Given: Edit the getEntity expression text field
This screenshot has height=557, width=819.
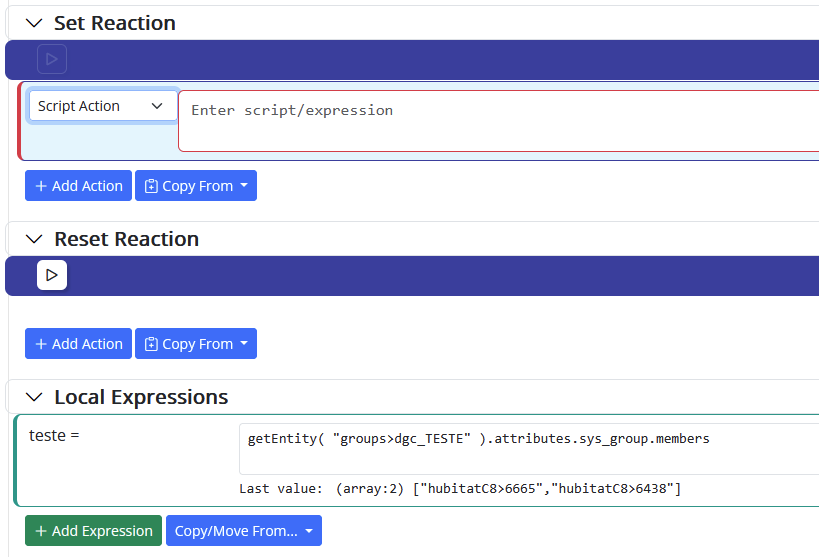Looking at the screenshot, I should click(x=529, y=449).
